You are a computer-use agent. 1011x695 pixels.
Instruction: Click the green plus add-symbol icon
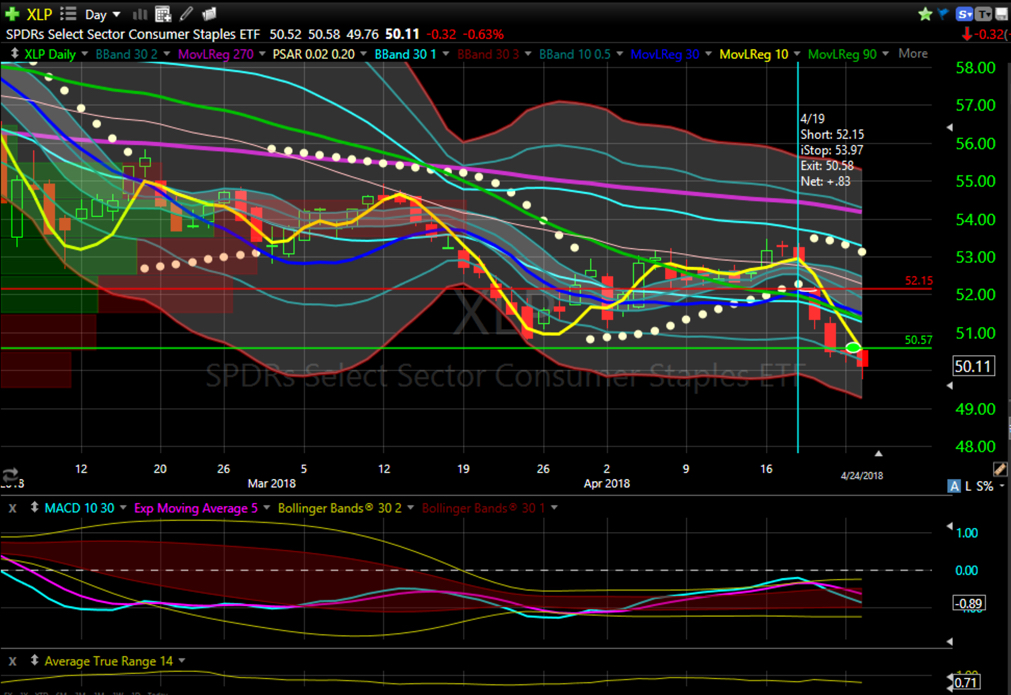12,14
